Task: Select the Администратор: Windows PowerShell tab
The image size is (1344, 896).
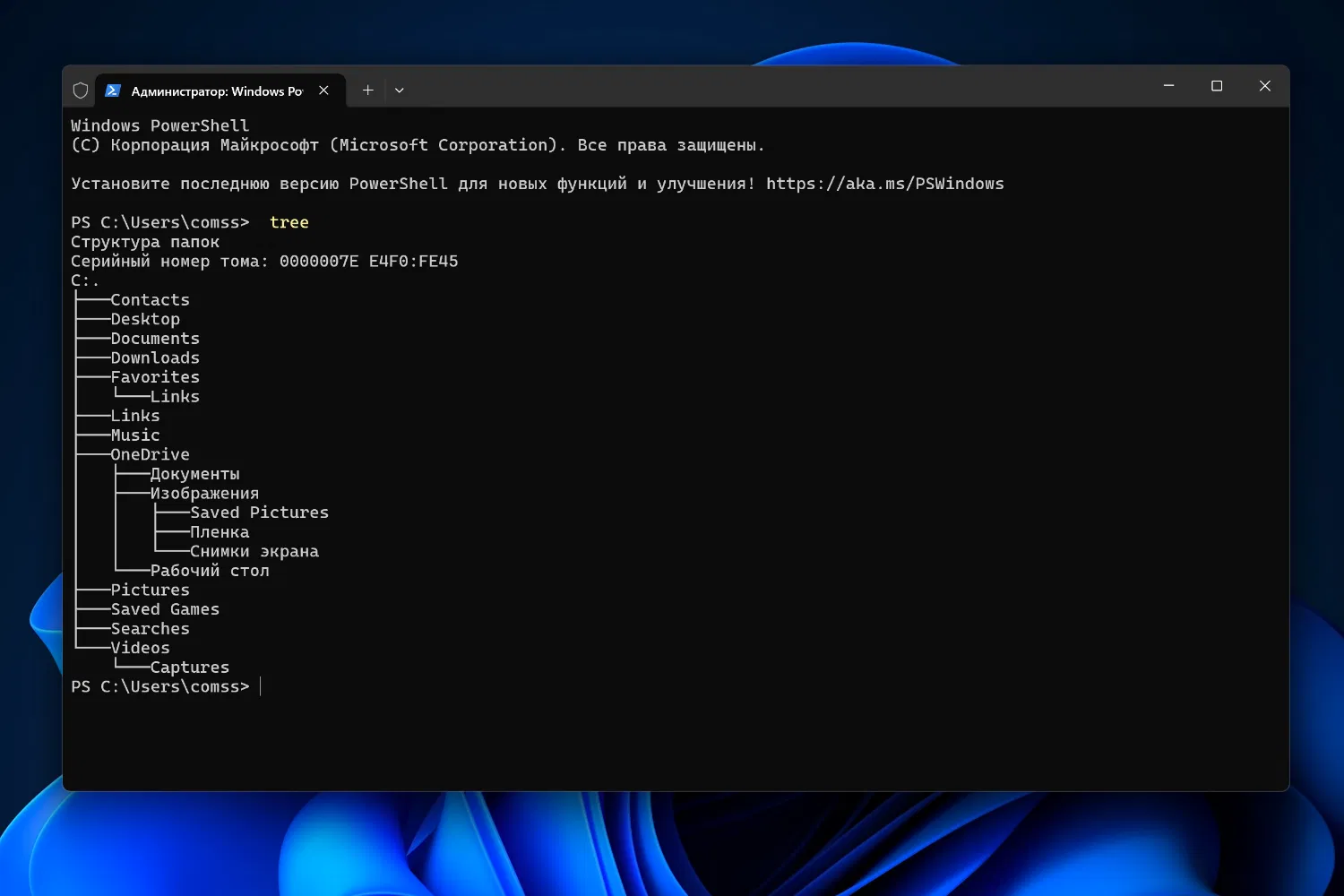Action: (220, 90)
